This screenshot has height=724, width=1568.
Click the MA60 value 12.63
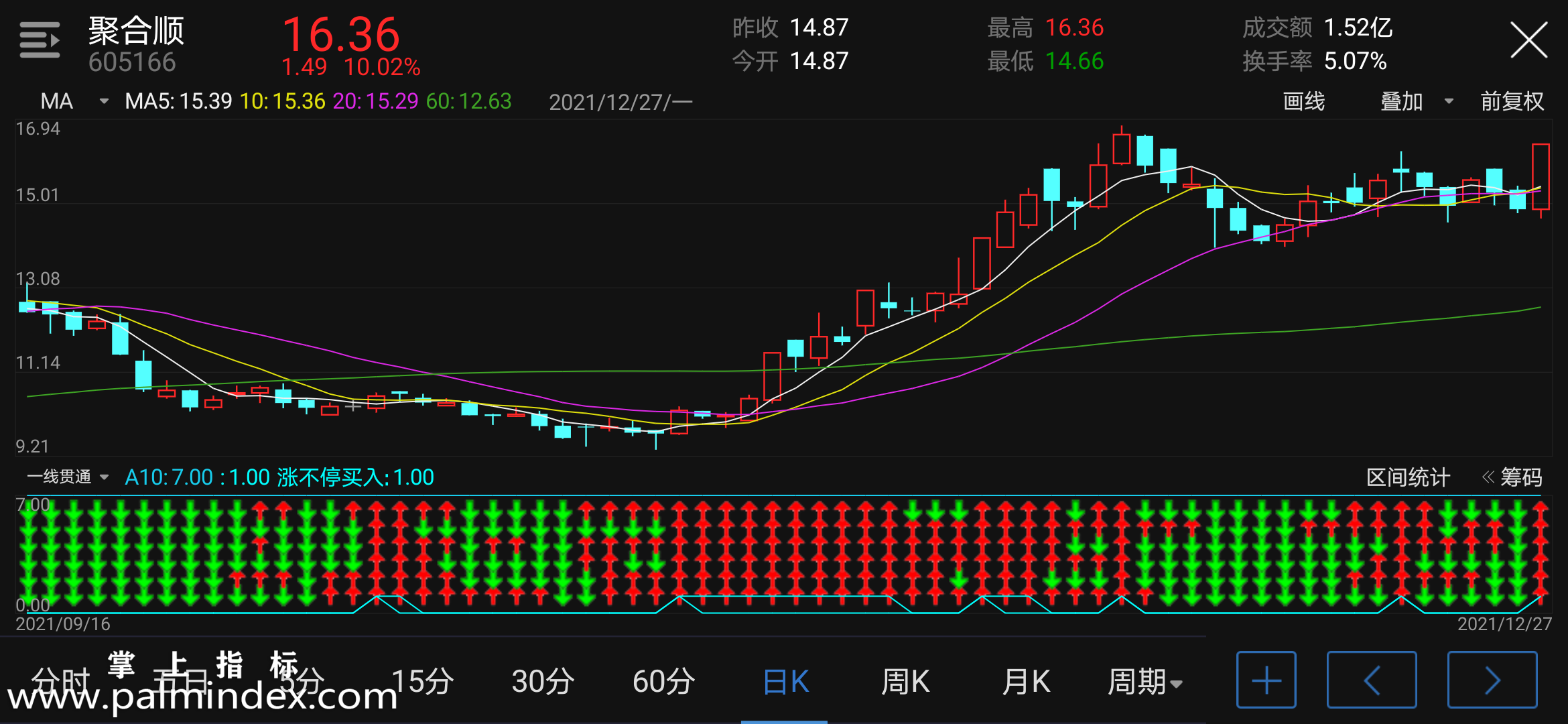pyautogui.click(x=468, y=101)
